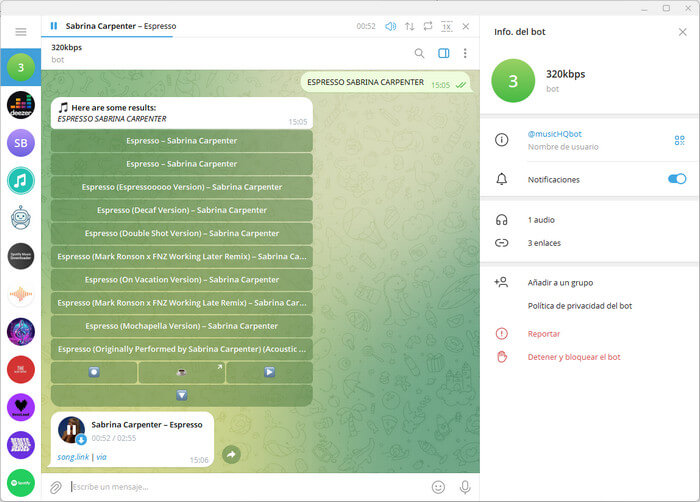
Task: Open the 320kbps chat header title
Action: [x=67, y=47]
